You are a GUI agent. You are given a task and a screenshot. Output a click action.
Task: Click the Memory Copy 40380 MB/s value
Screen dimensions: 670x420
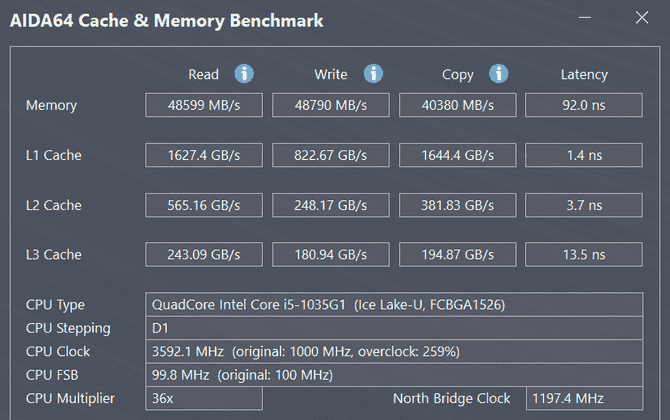458,105
